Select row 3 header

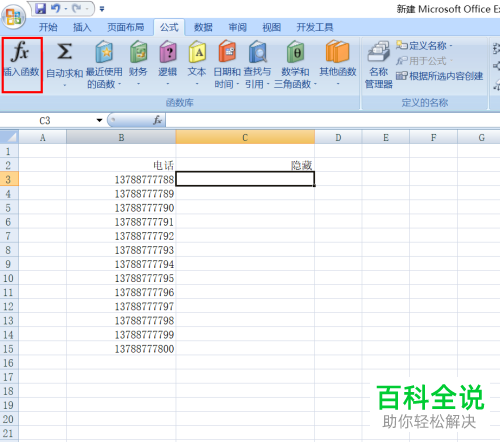pos(9,179)
